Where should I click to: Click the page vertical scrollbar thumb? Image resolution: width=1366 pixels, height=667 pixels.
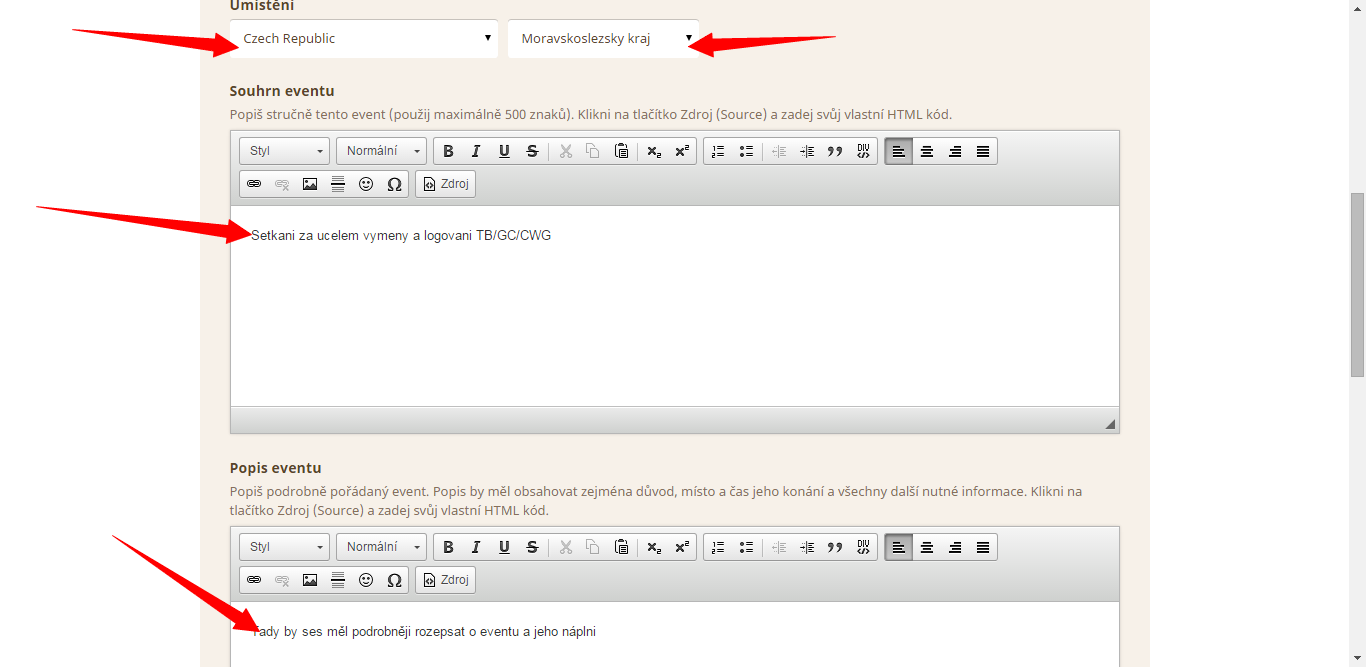pyautogui.click(x=1357, y=285)
